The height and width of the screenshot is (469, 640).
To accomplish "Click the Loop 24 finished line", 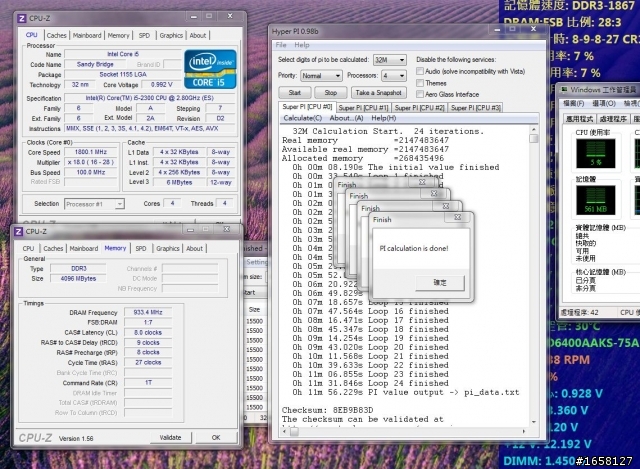I will 370,383.
